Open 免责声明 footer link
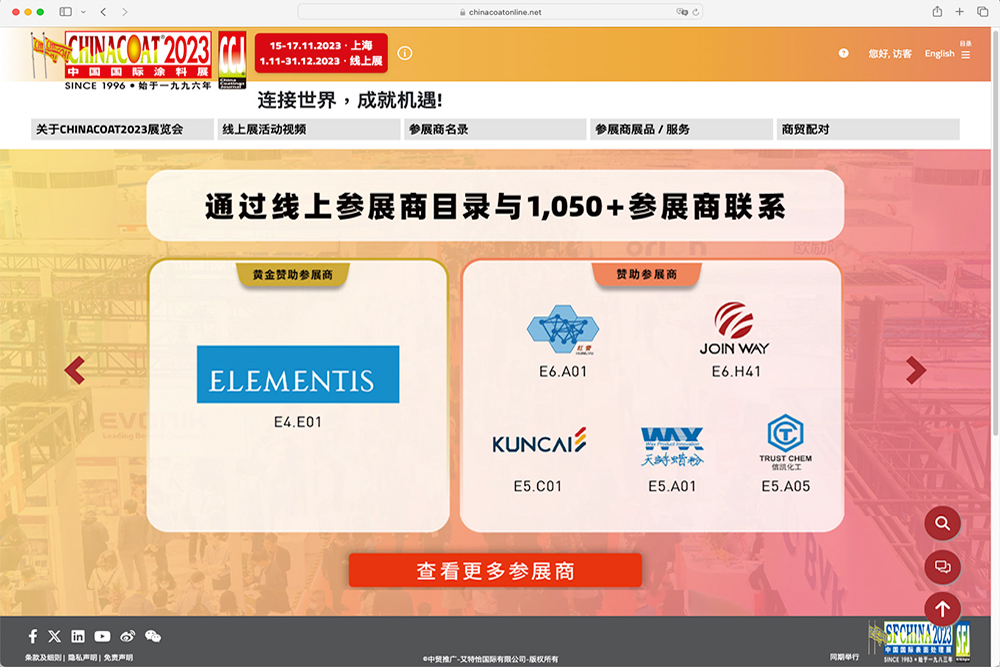Screen dimensions: 1000x667 pos(119,657)
